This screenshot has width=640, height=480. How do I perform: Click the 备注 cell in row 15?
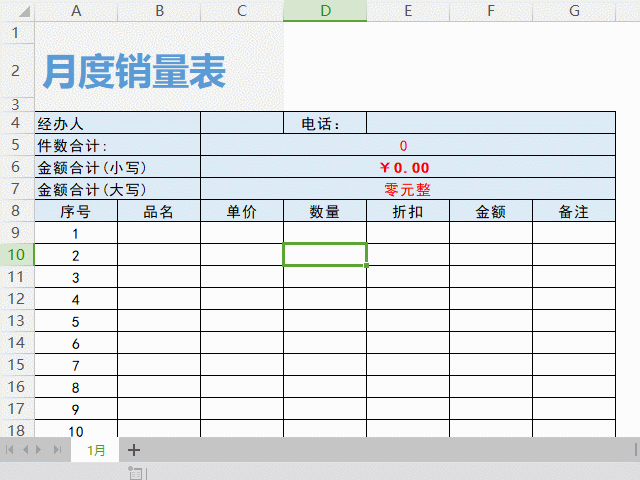tap(574, 365)
